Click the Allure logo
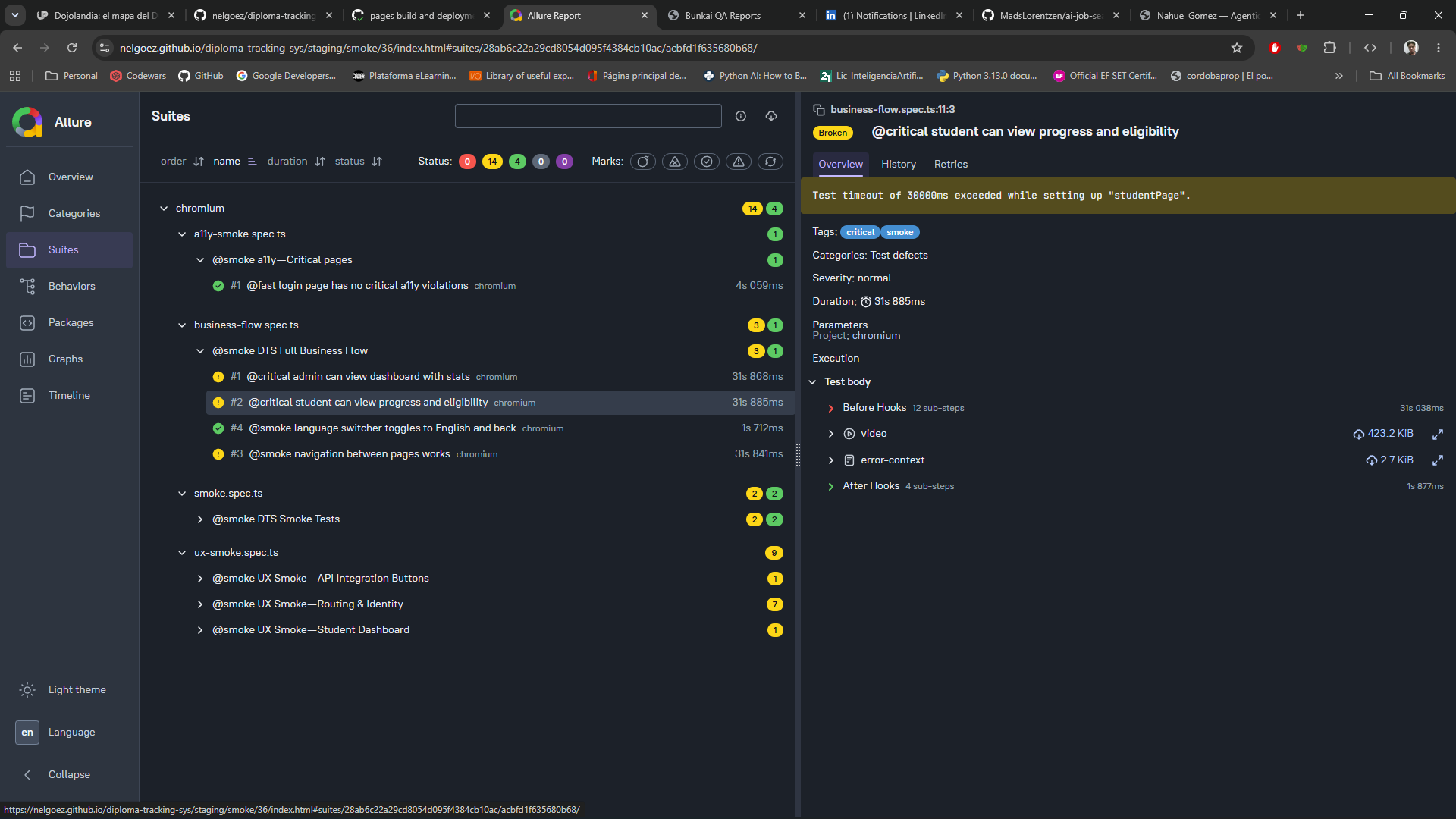Image resolution: width=1456 pixels, height=819 pixels. point(27,122)
